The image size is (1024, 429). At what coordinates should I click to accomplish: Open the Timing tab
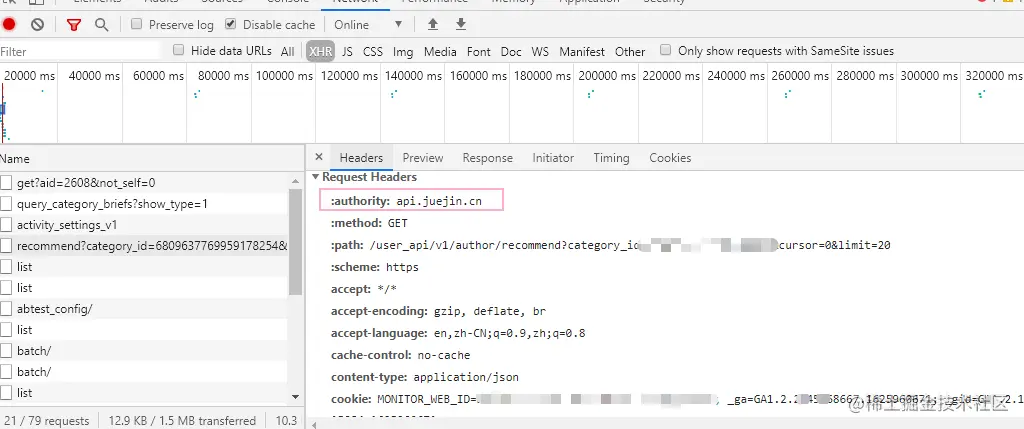tap(611, 158)
